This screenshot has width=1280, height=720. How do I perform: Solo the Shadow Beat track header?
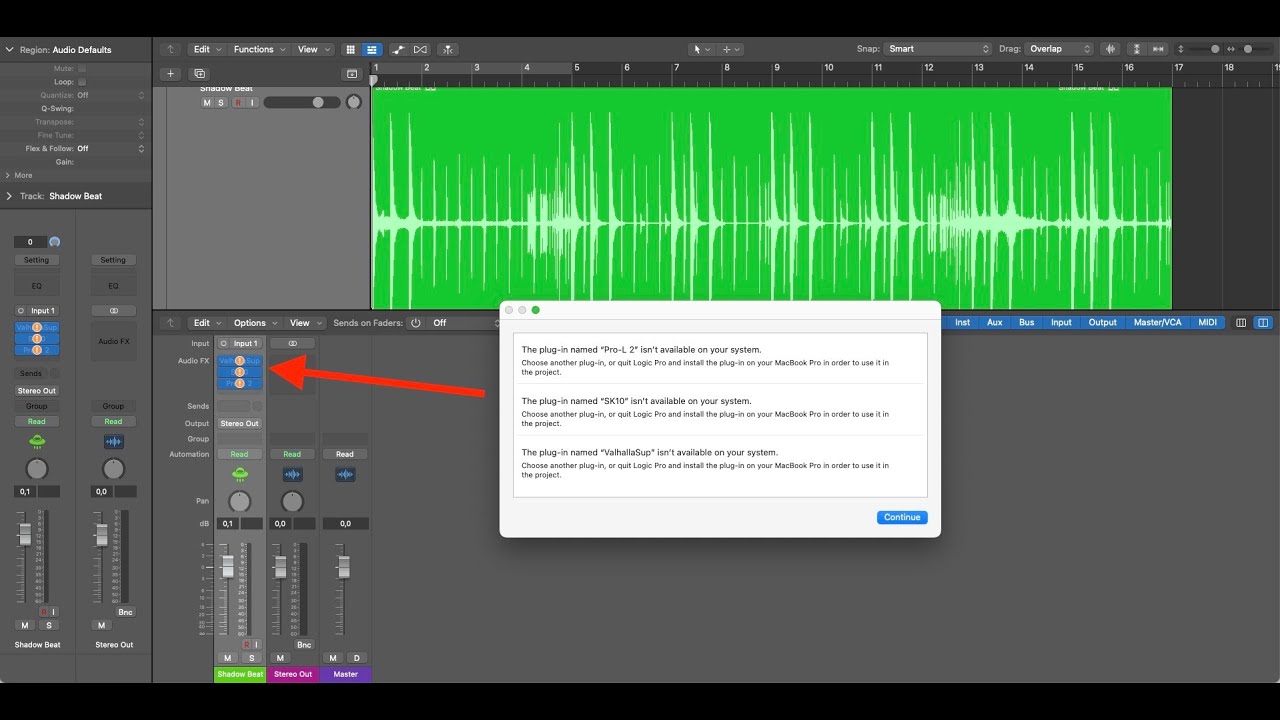pyautogui.click(x=221, y=102)
